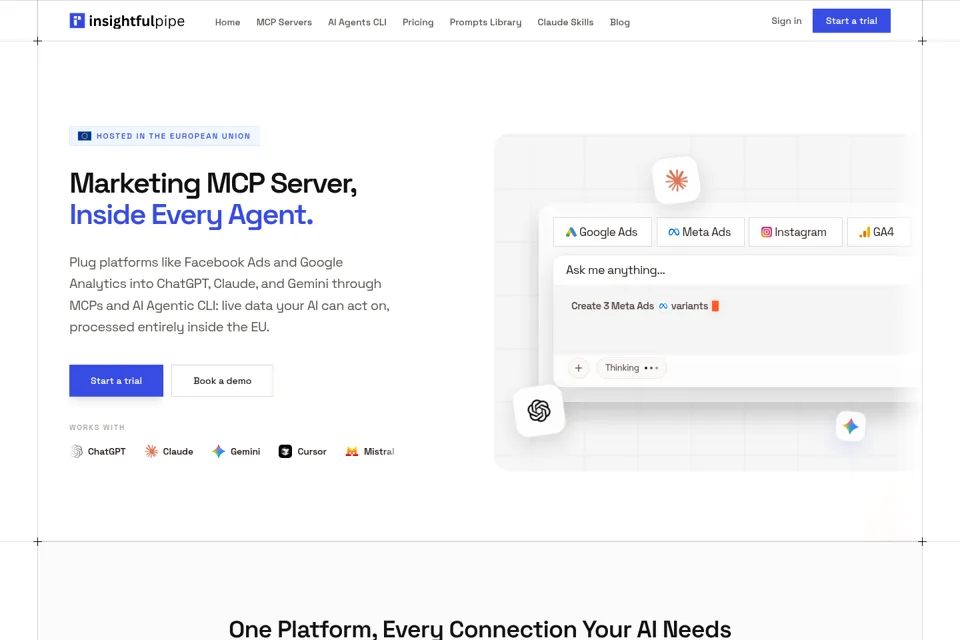Go to the Home nav item
This screenshot has width=960, height=640.
click(228, 22)
